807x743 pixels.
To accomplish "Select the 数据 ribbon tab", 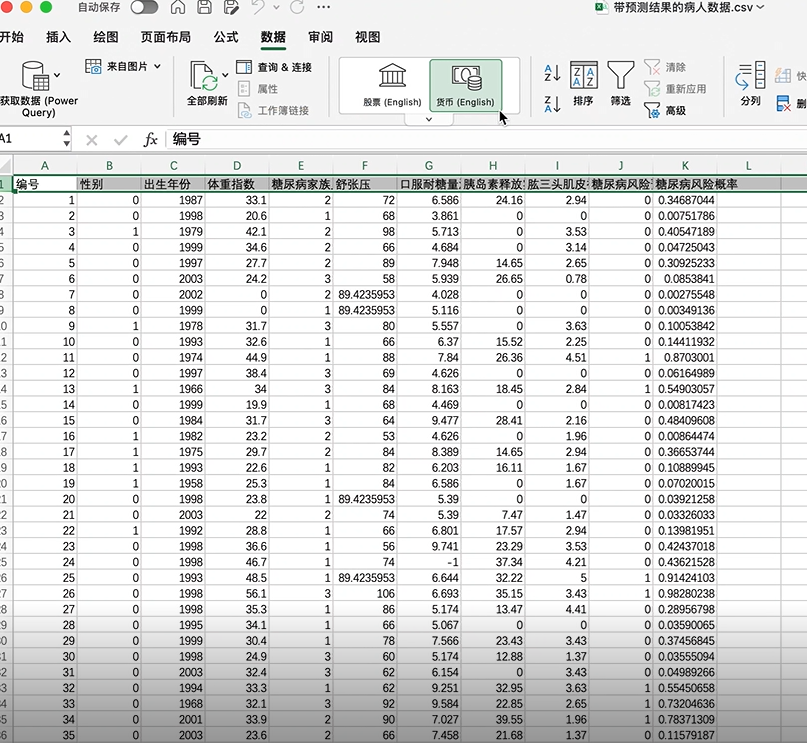I will click(273, 37).
